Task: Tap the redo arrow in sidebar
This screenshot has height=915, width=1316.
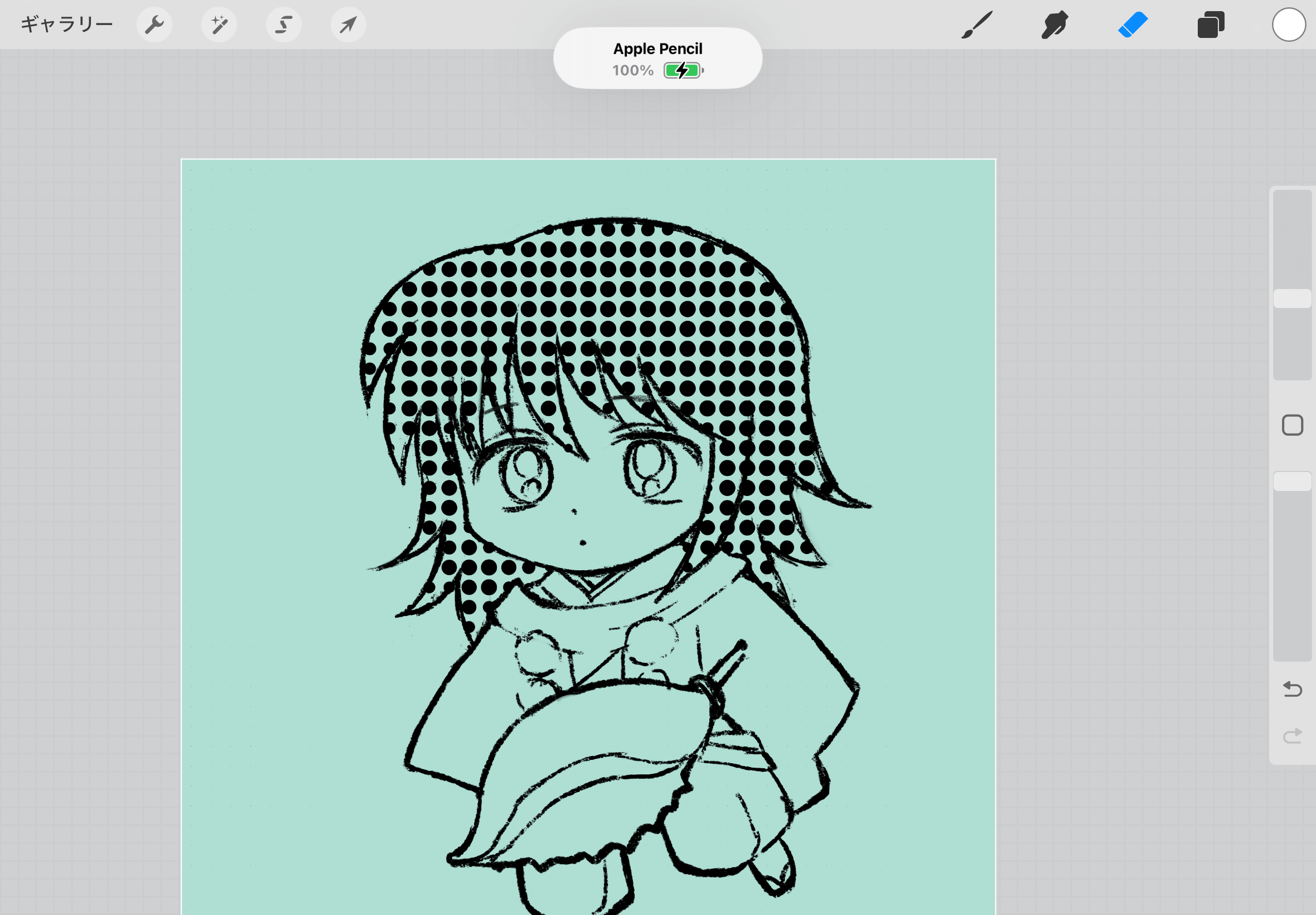Action: [1292, 735]
